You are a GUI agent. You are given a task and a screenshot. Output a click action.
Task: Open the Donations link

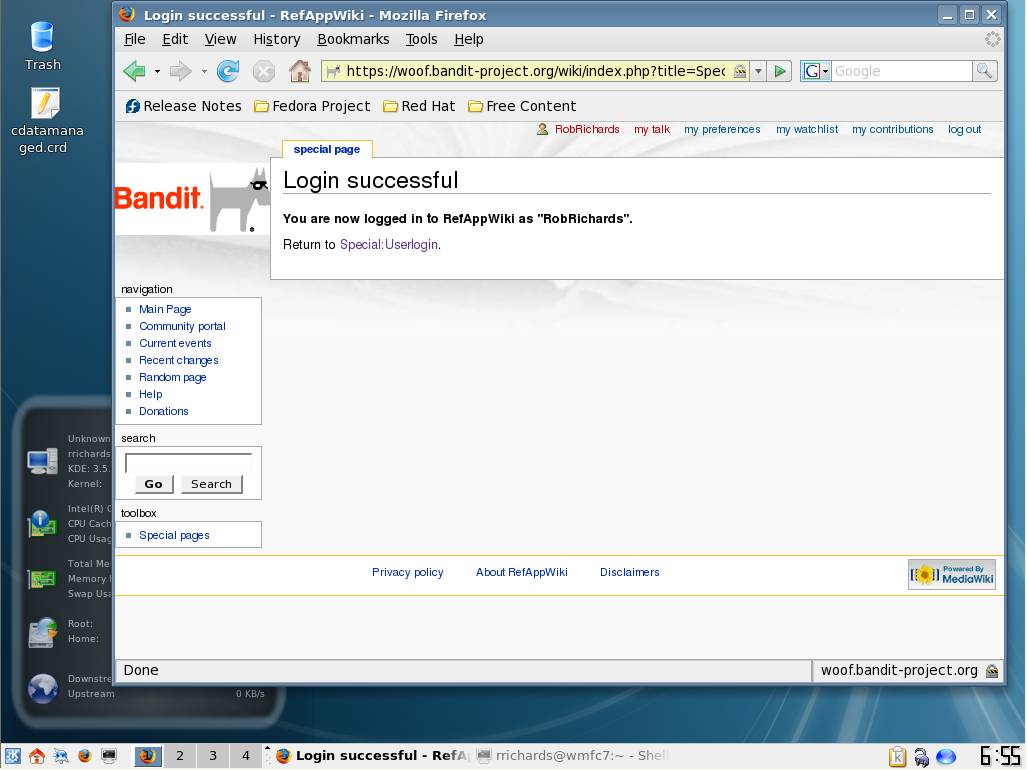(x=163, y=411)
